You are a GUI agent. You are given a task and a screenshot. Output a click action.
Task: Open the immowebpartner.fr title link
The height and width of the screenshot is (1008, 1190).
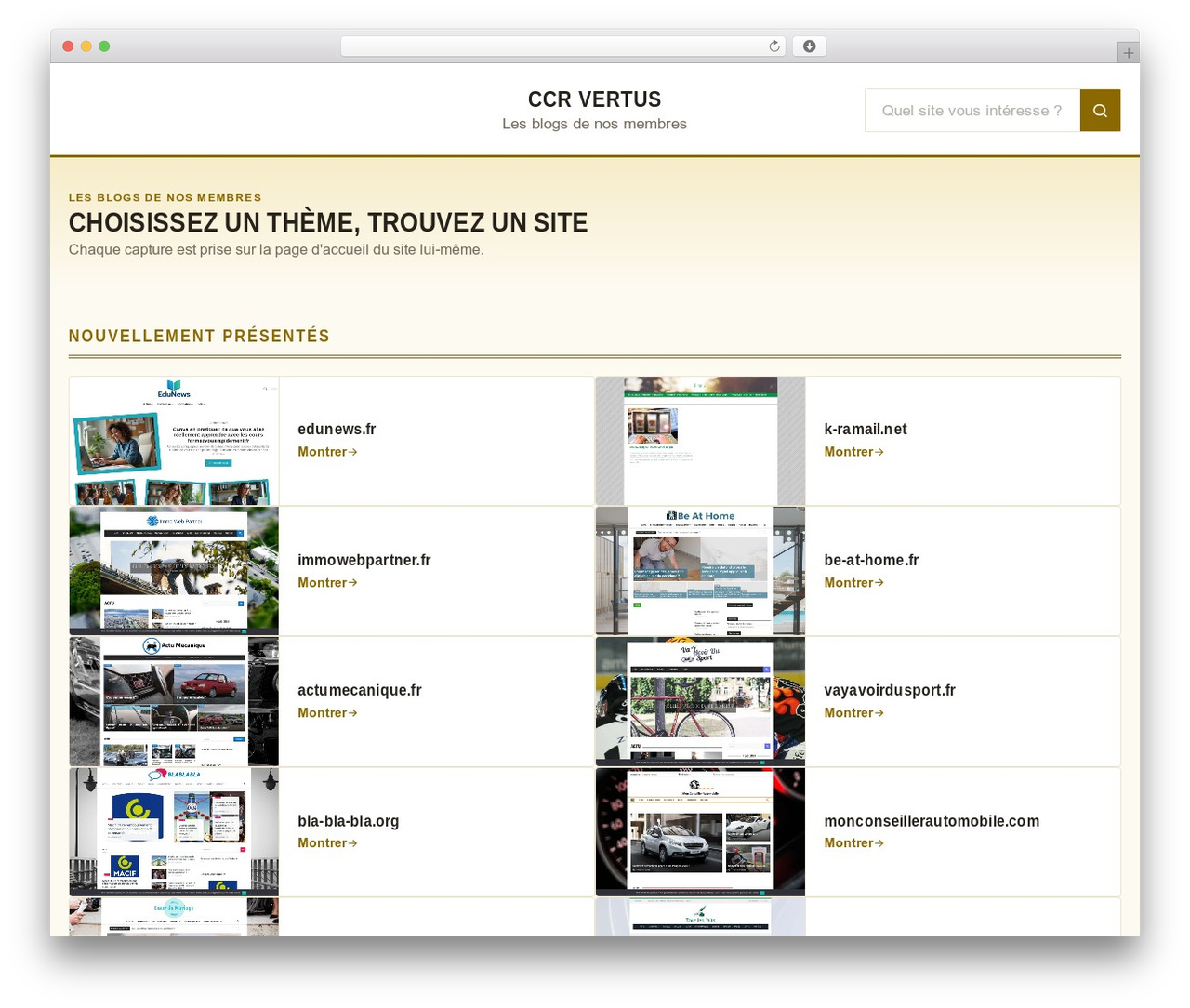pos(364,560)
